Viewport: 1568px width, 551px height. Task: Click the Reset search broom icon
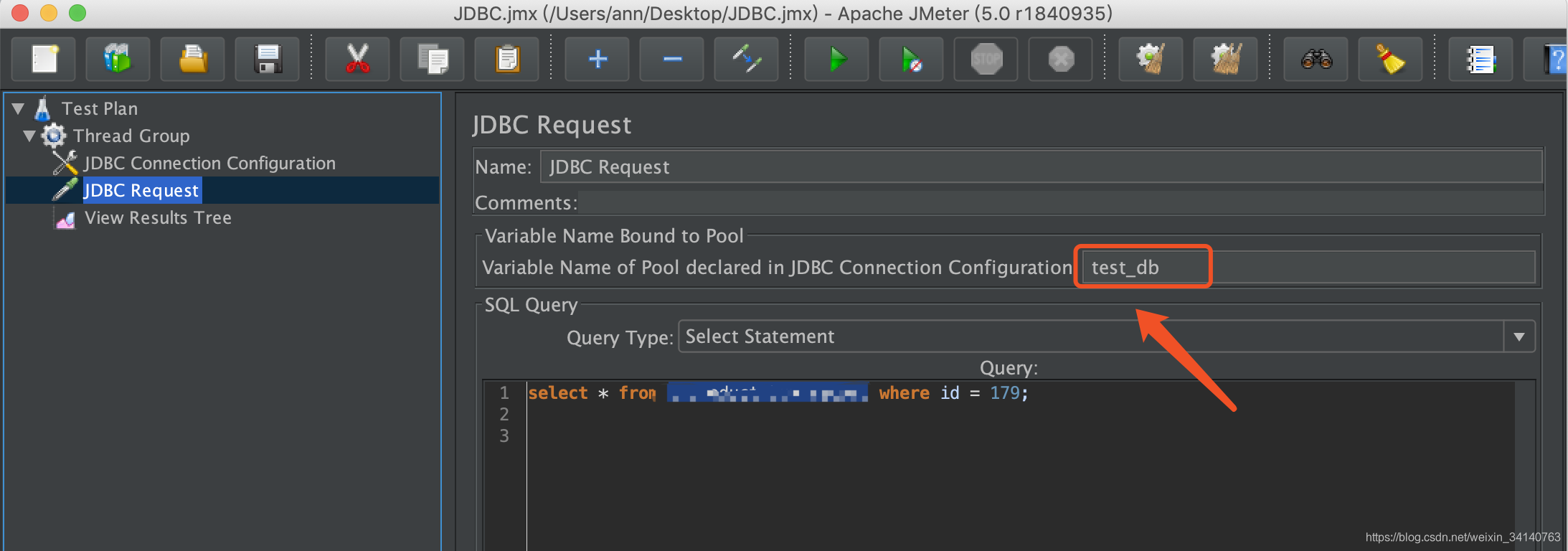1391,59
